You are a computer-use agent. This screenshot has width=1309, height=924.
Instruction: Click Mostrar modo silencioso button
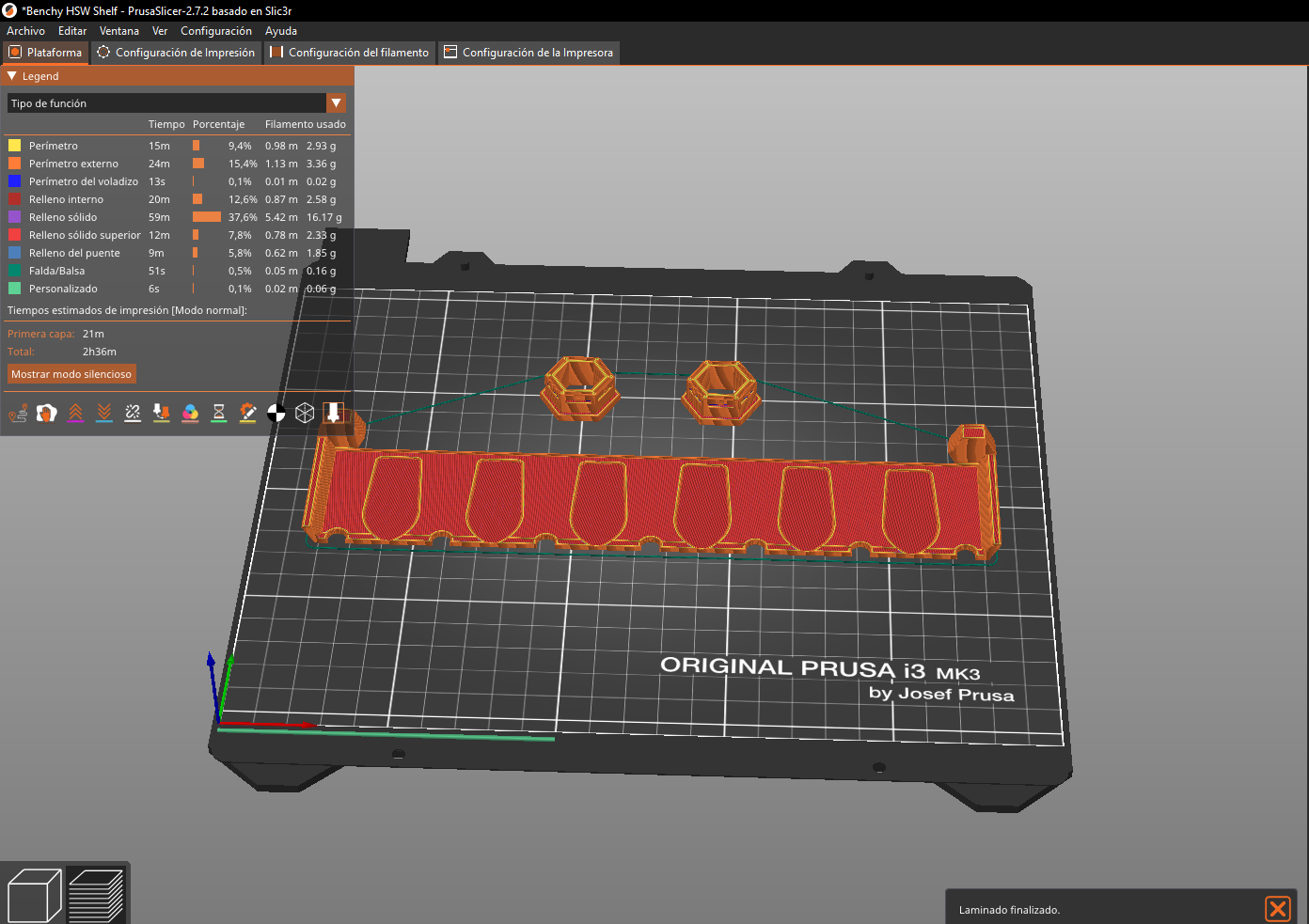(71, 374)
